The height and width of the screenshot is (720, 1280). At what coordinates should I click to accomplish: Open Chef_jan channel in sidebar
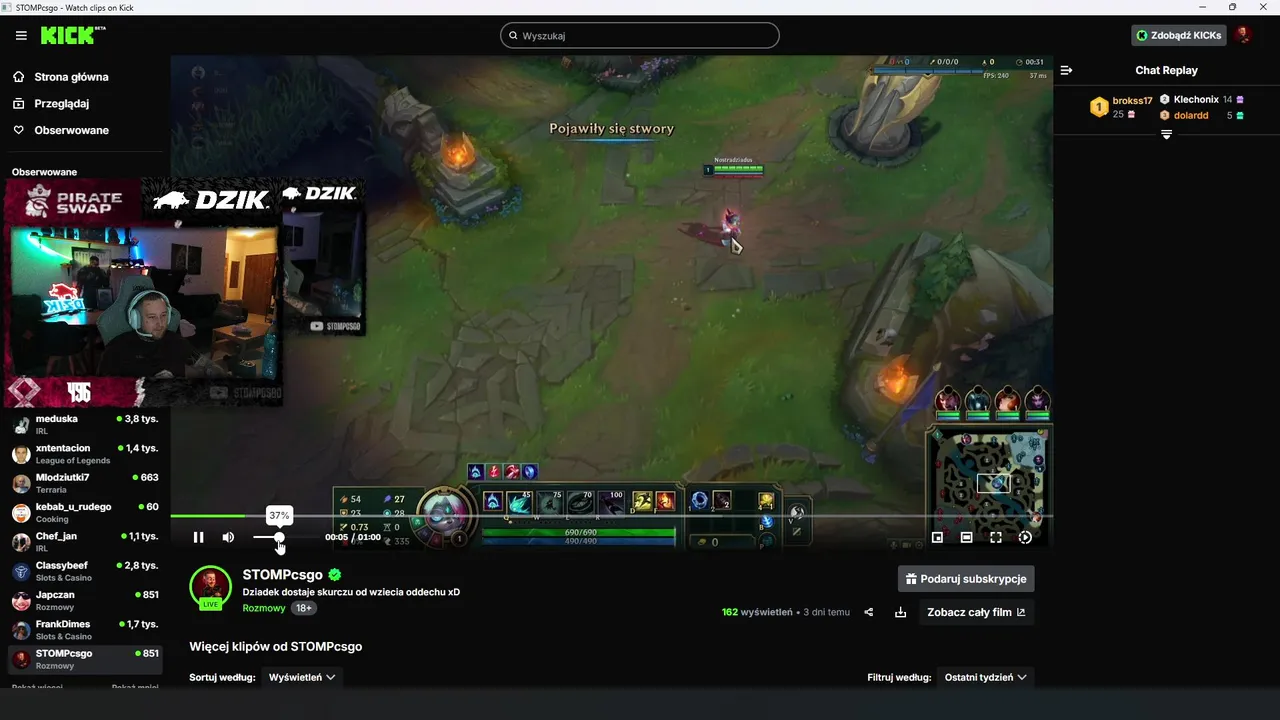tap(85, 541)
